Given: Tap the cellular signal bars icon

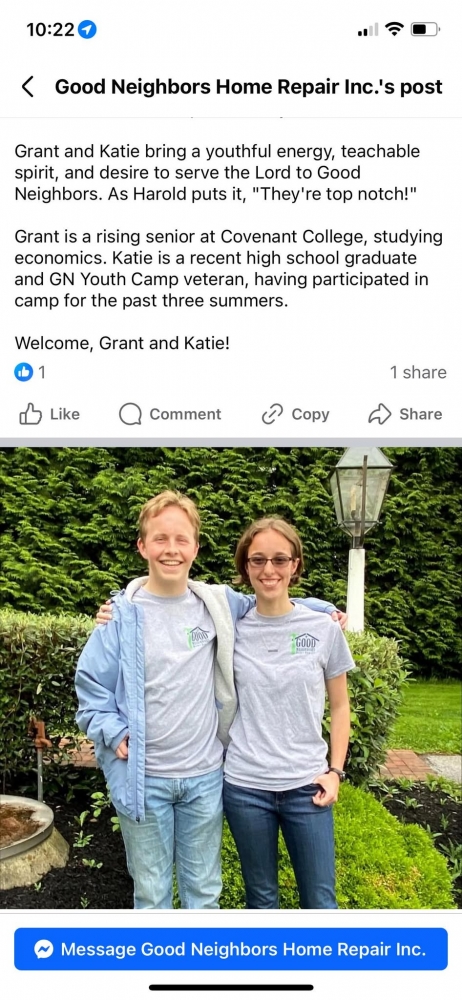Looking at the screenshot, I should click(x=368, y=29).
